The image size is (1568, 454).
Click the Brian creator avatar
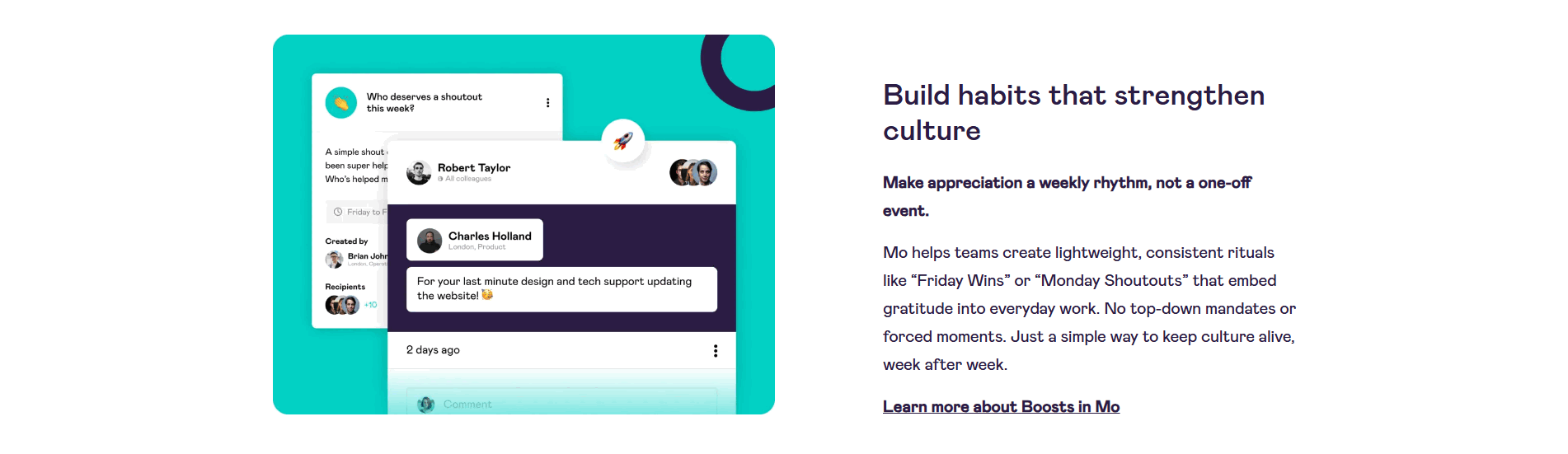point(334,260)
